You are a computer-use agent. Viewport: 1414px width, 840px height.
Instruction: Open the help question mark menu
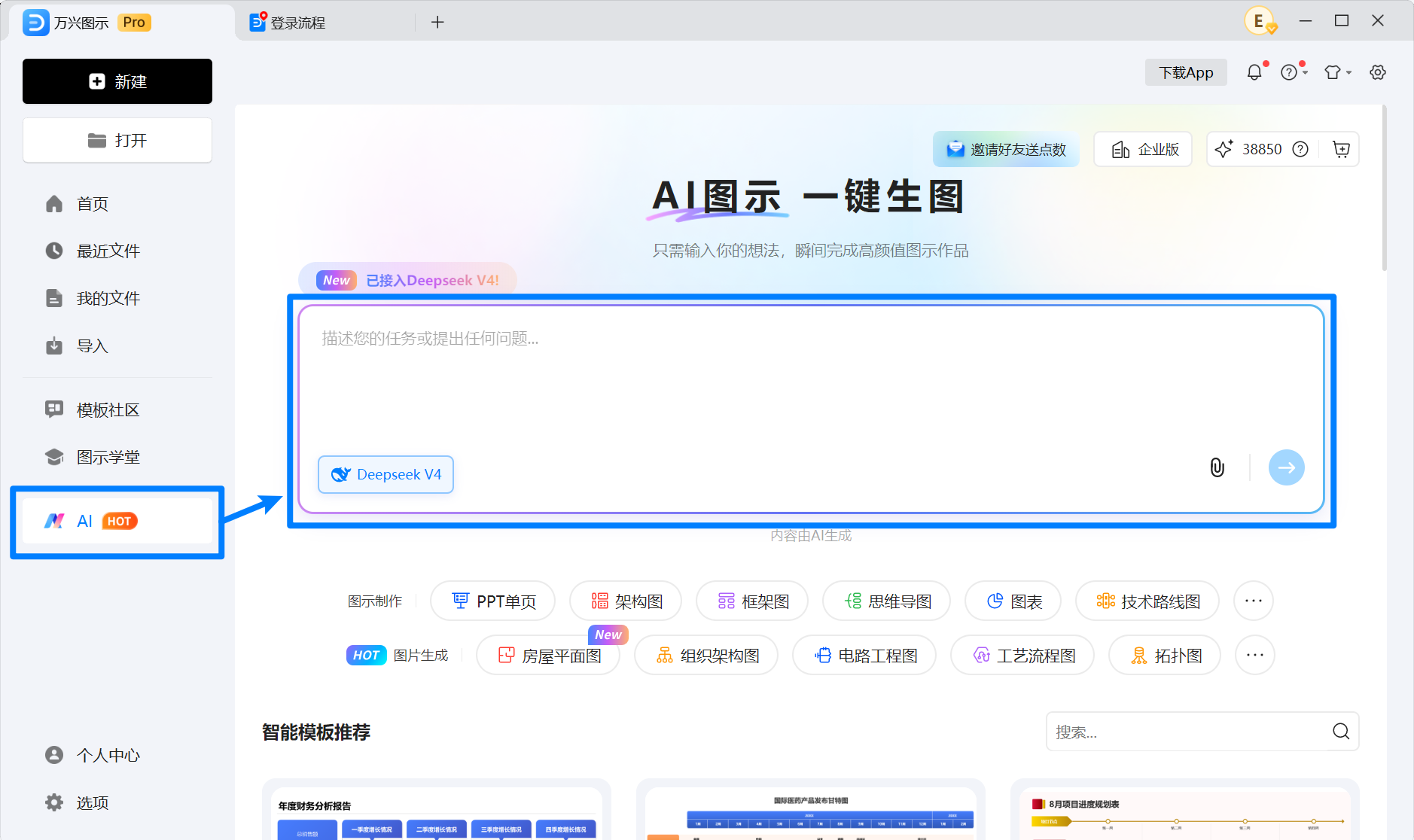coord(1294,72)
